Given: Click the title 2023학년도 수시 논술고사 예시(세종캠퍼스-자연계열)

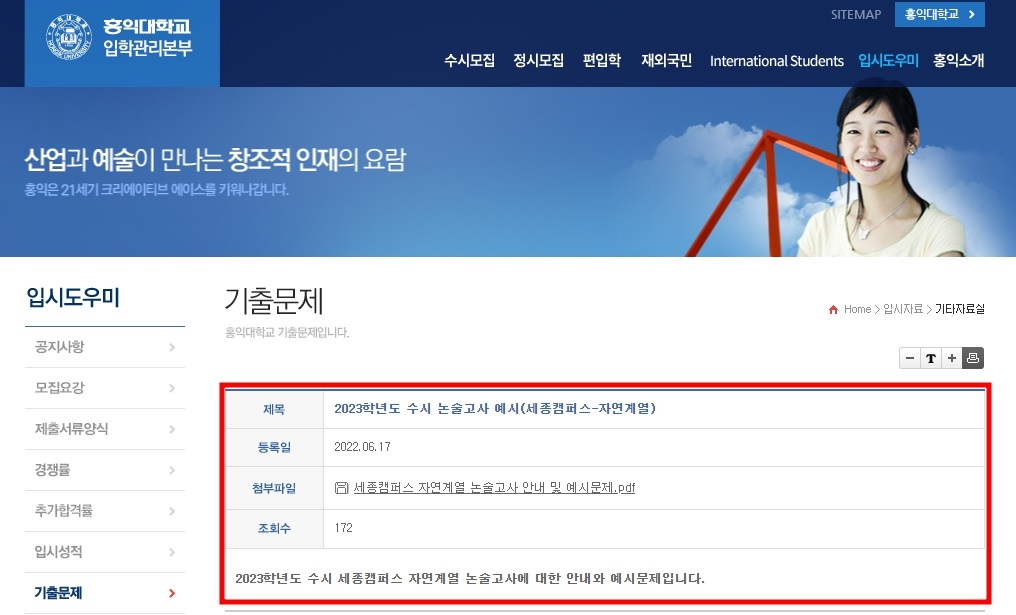Looking at the screenshot, I should (x=495, y=409).
